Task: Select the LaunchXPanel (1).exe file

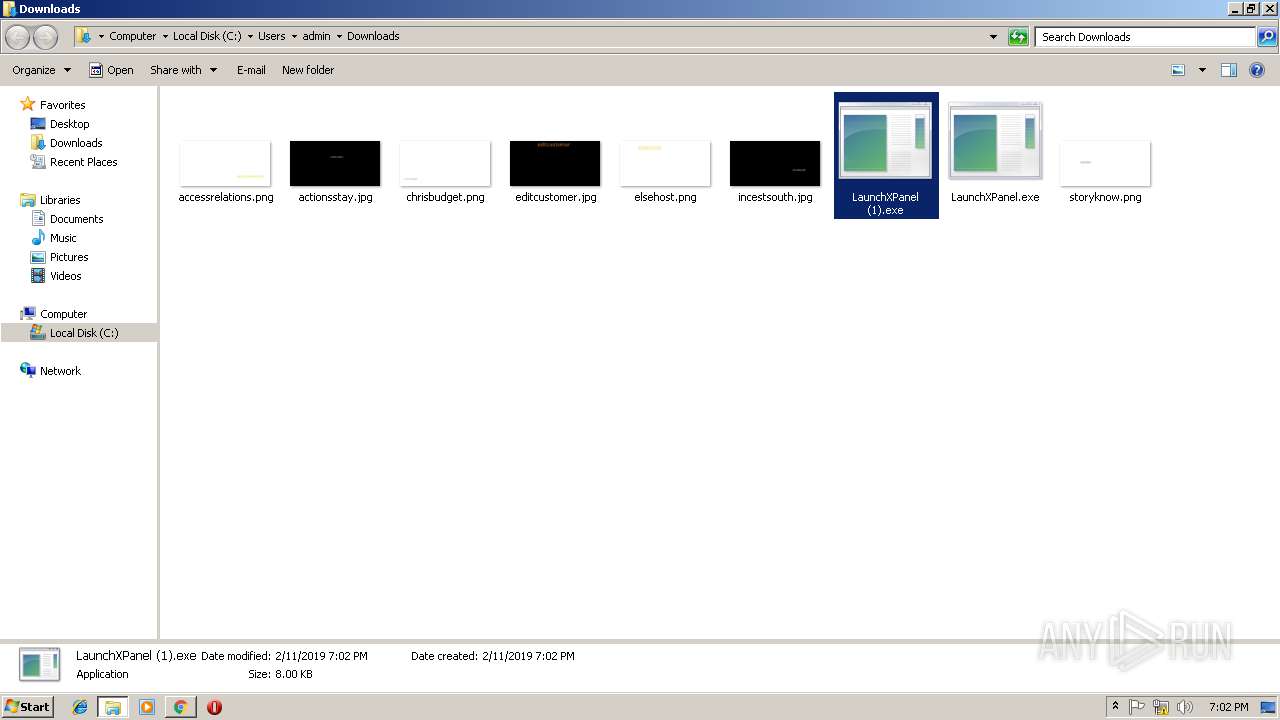Action: coord(886,155)
